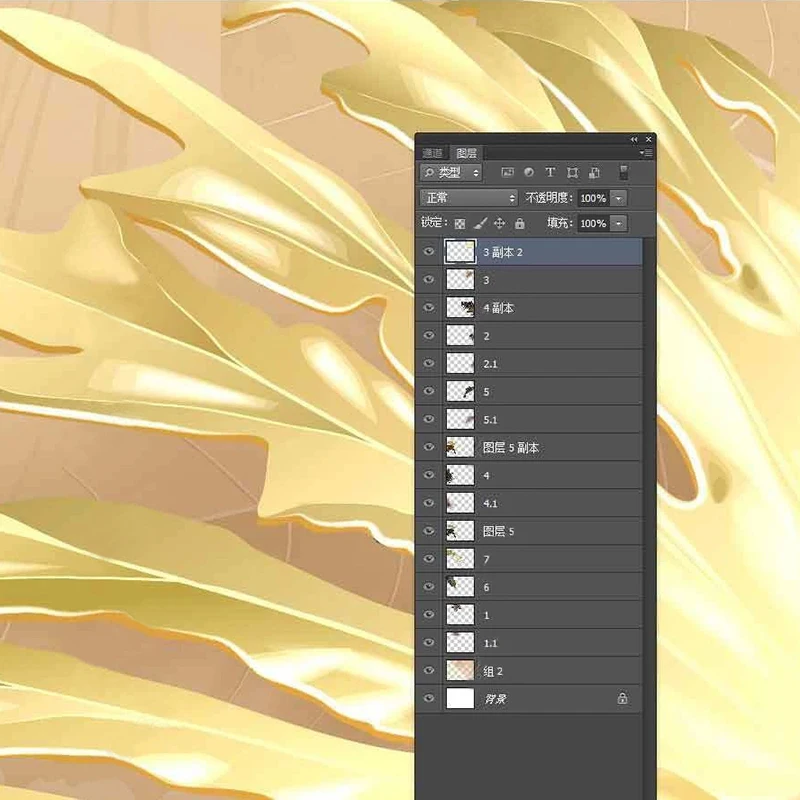Filter layers by smart object type
This screenshot has height=800, width=800.
[594, 172]
